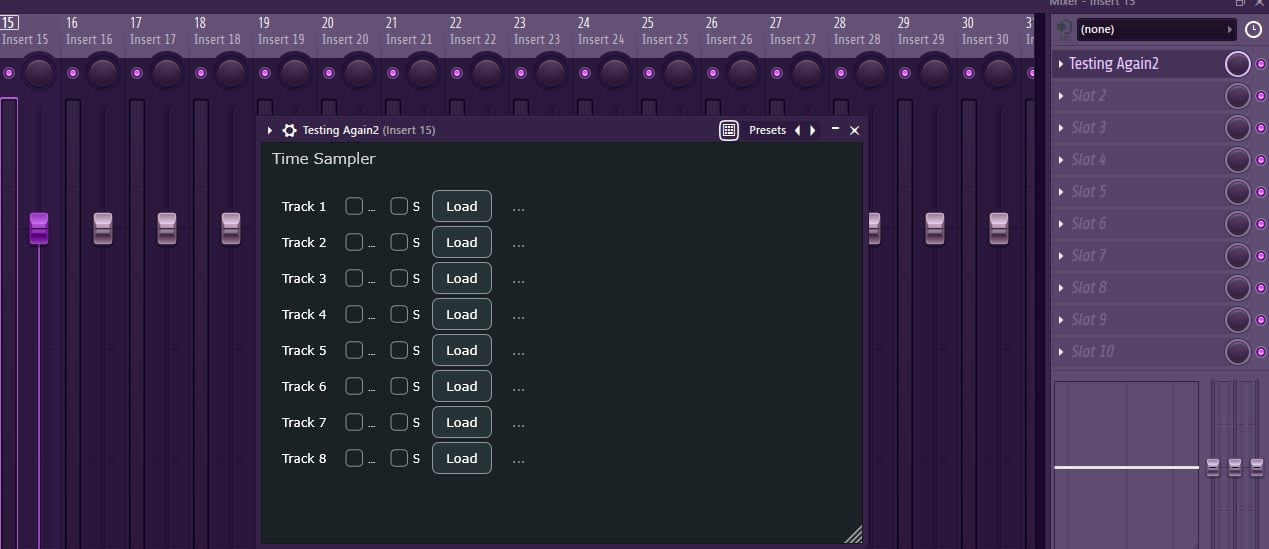Click Load for Track 8
Screen dimensions: 1269x549
pyautogui.click(x=461, y=458)
